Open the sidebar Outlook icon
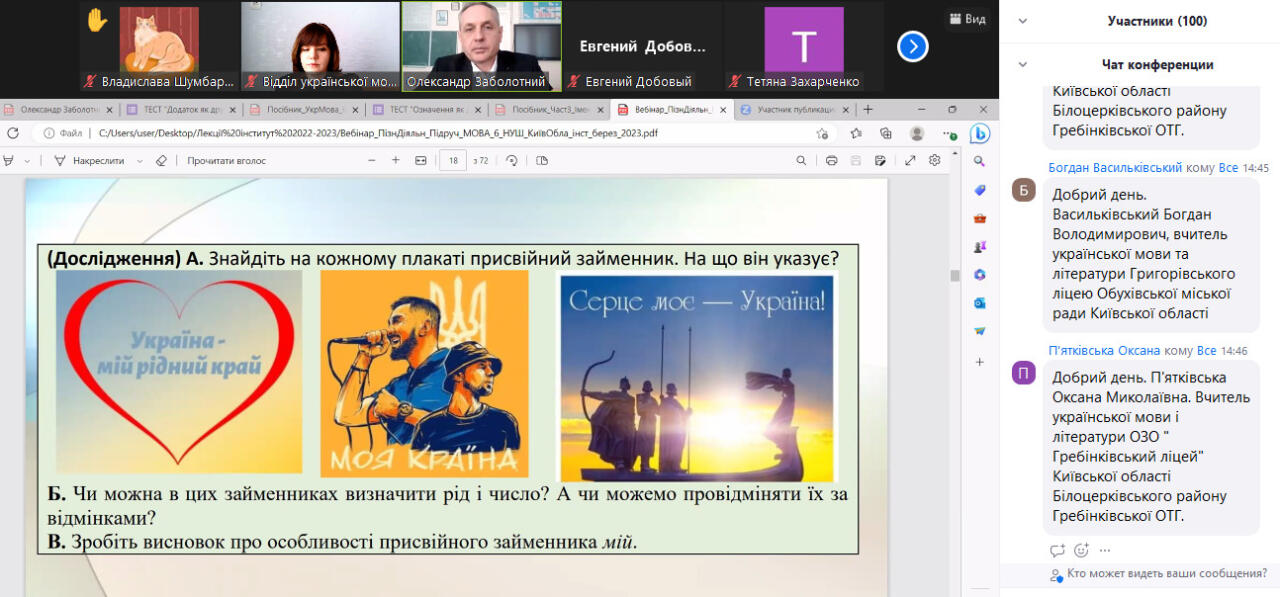1280x597 pixels. point(980,302)
